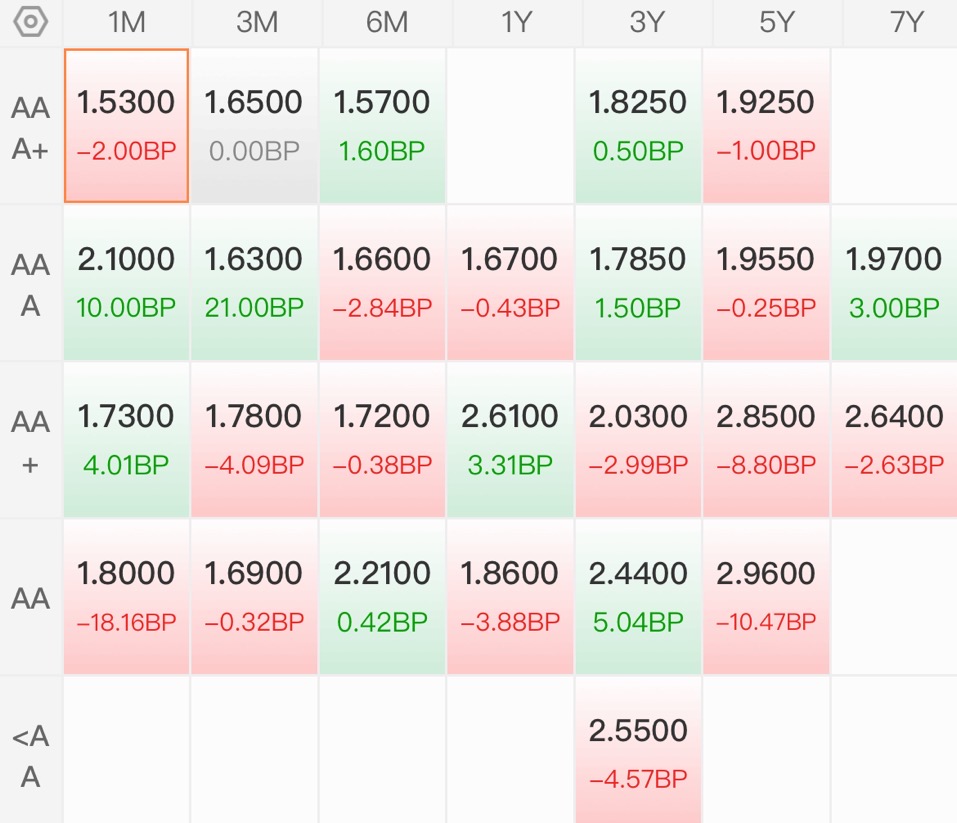
Task: Select the 1M column header
Action: [x=126, y=23]
